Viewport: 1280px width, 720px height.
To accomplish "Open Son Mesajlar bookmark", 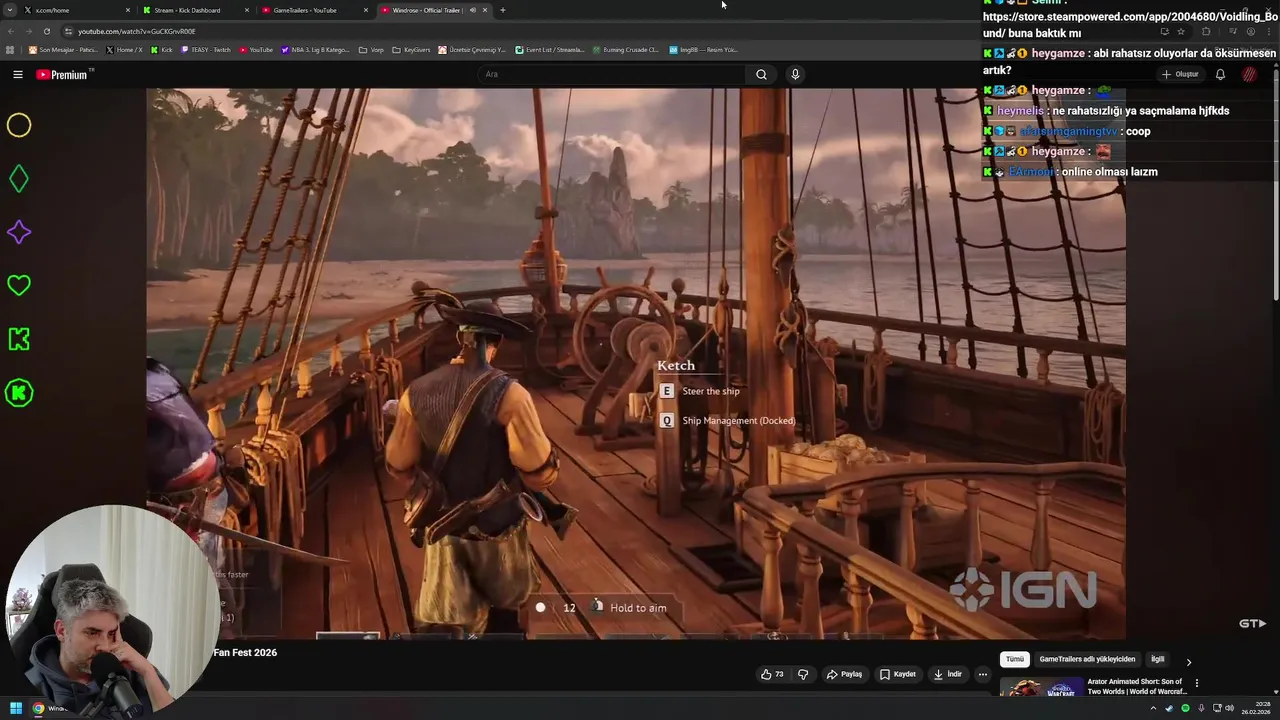I will 62,49.
